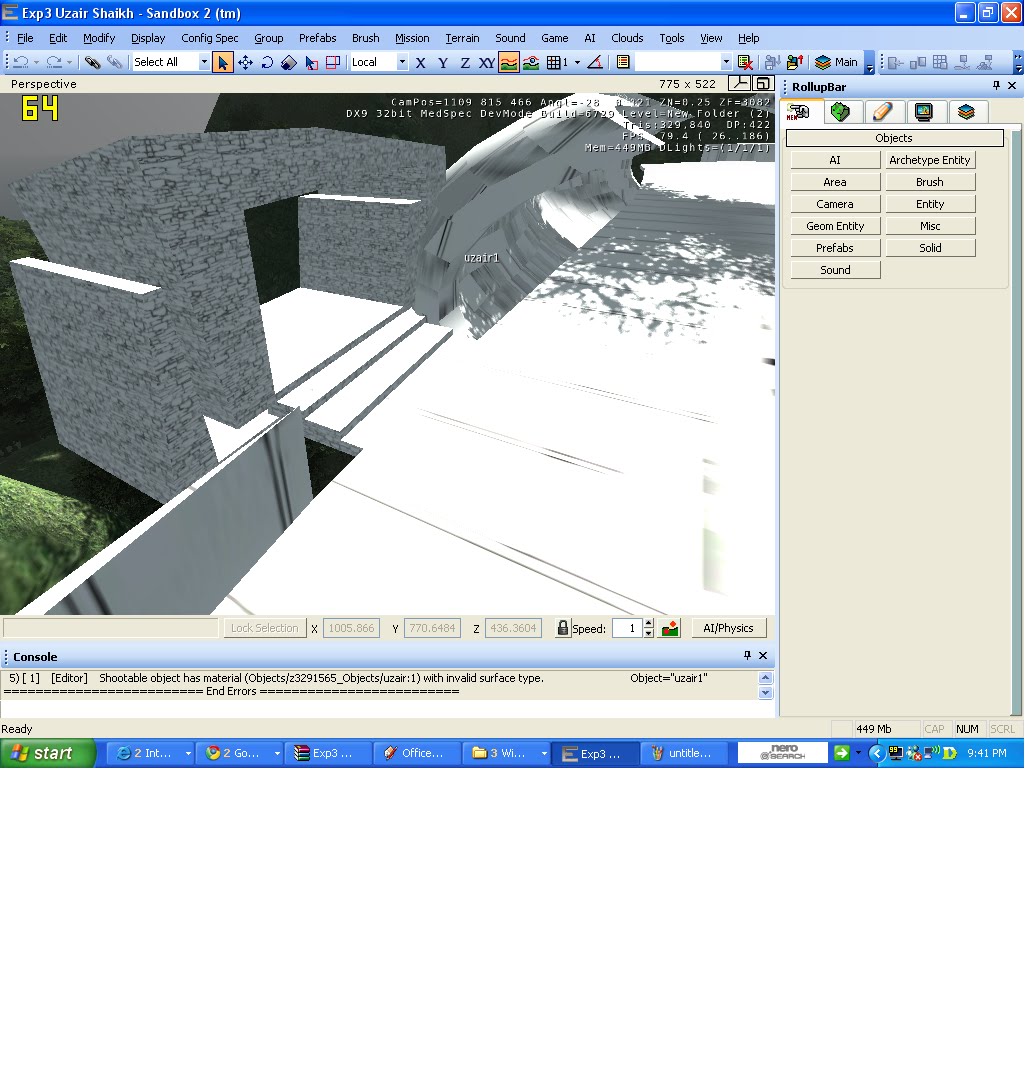
Task: Constrain to Y axis
Action: 443,62
